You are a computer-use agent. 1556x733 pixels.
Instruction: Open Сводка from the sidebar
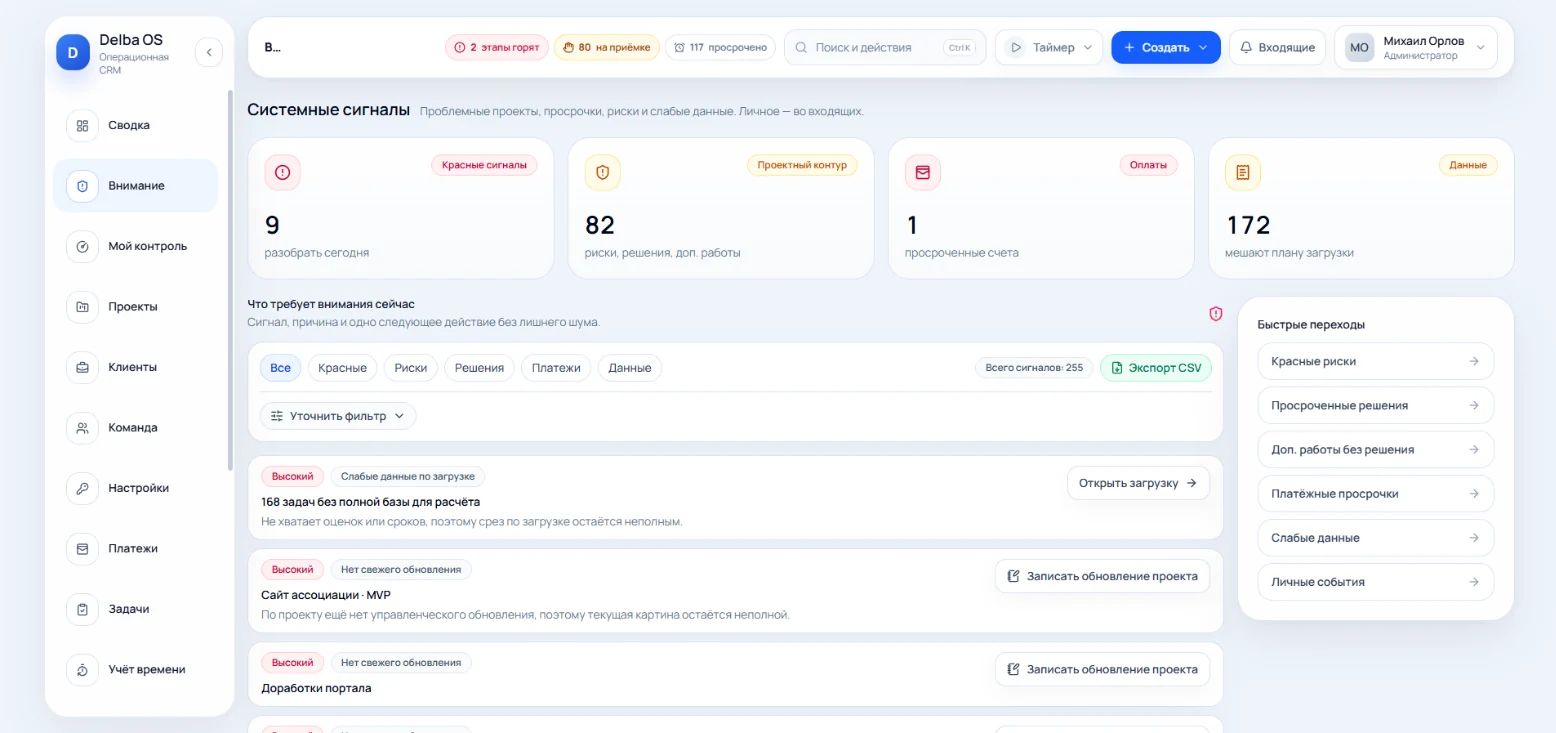point(135,125)
